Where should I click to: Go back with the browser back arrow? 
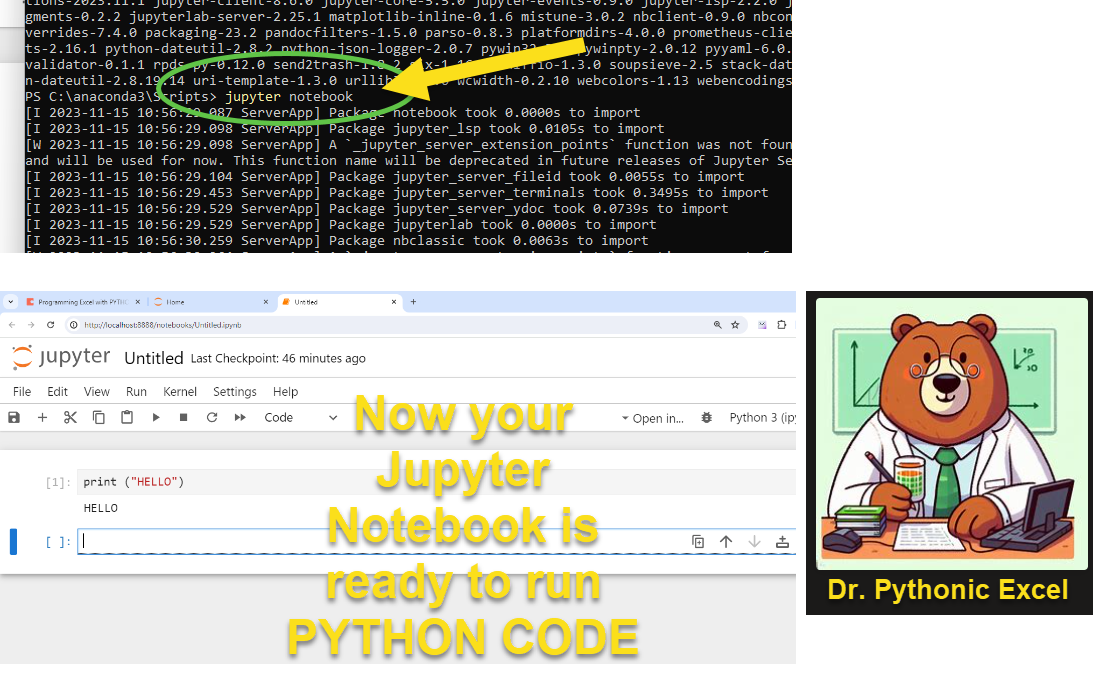[12, 325]
